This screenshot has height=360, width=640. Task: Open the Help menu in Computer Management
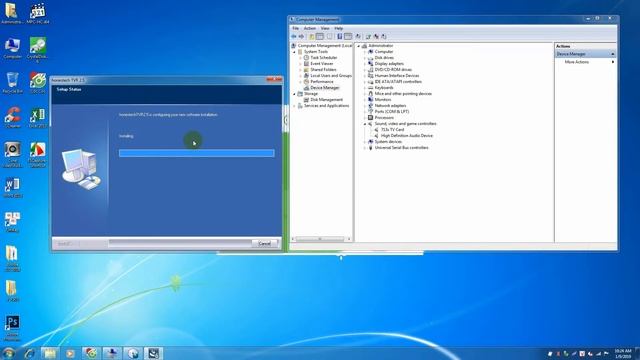(338, 29)
